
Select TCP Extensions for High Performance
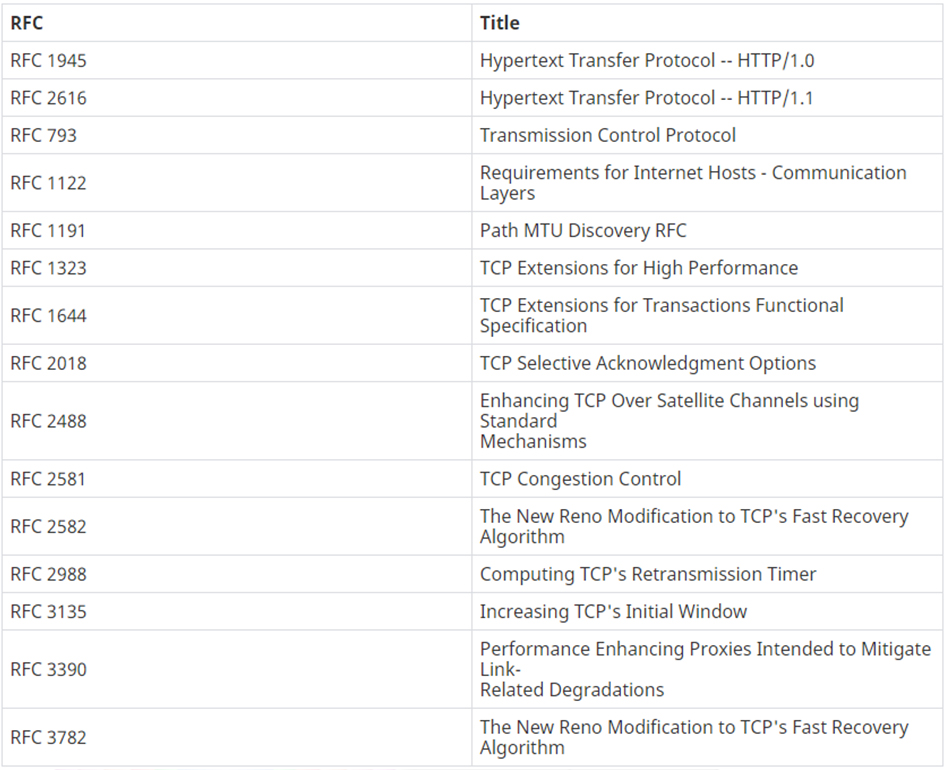[639, 268]
